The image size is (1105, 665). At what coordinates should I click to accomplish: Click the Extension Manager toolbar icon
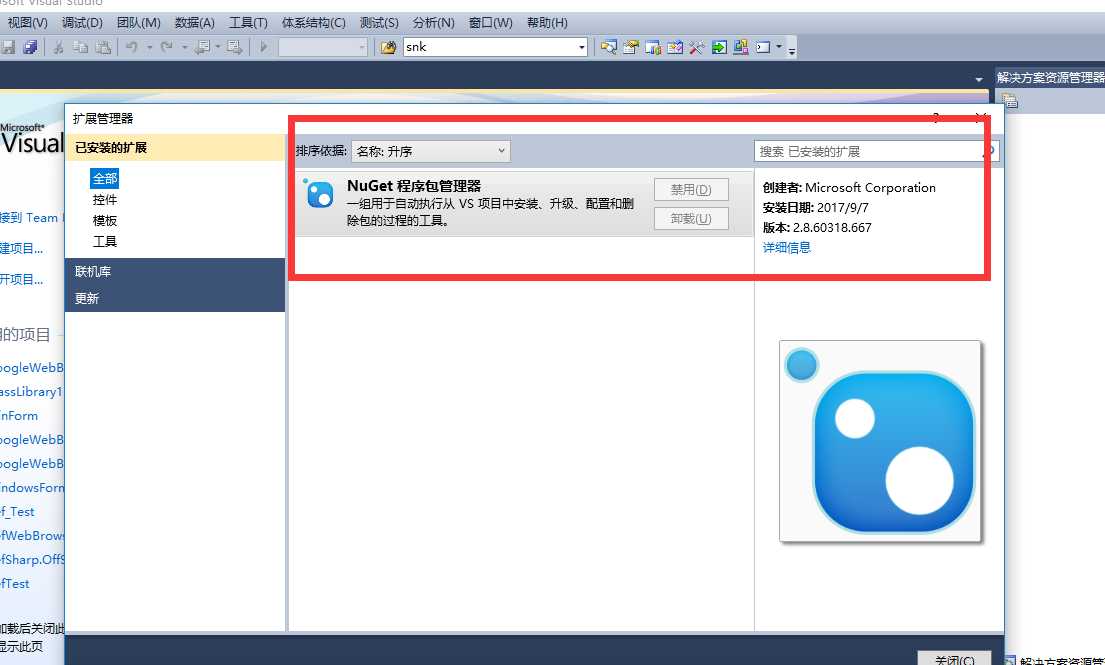click(x=741, y=47)
